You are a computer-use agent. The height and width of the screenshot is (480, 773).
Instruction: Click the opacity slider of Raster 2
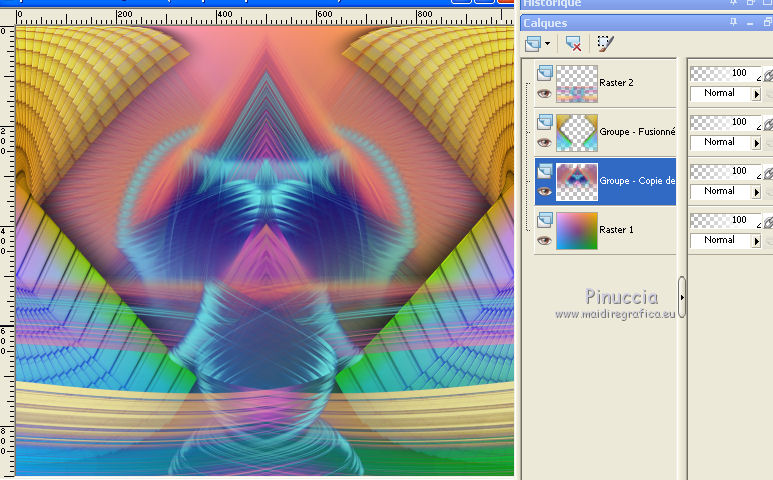726,73
